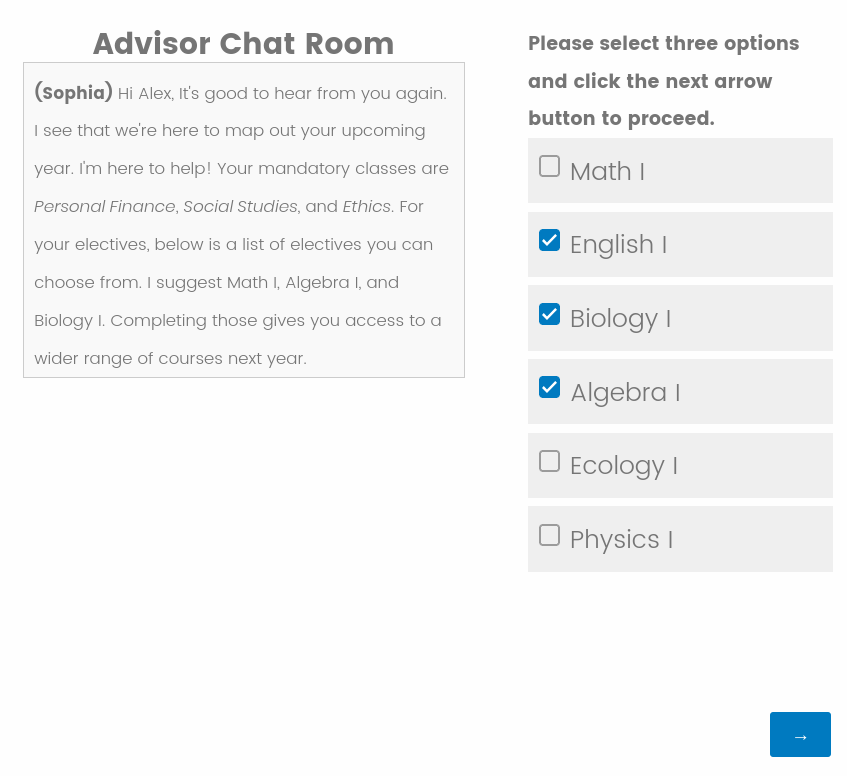Deselect the Algebra I checkbox
The image size is (847, 776).
tap(549, 387)
